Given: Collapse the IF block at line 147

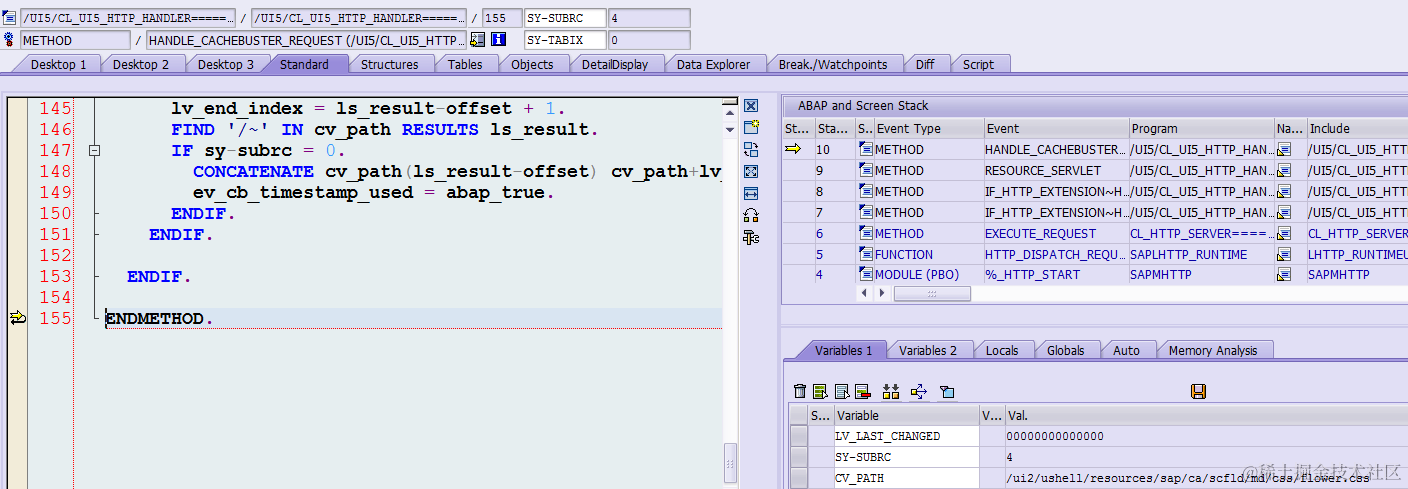Looking at the screenshot, I should 95,150.
